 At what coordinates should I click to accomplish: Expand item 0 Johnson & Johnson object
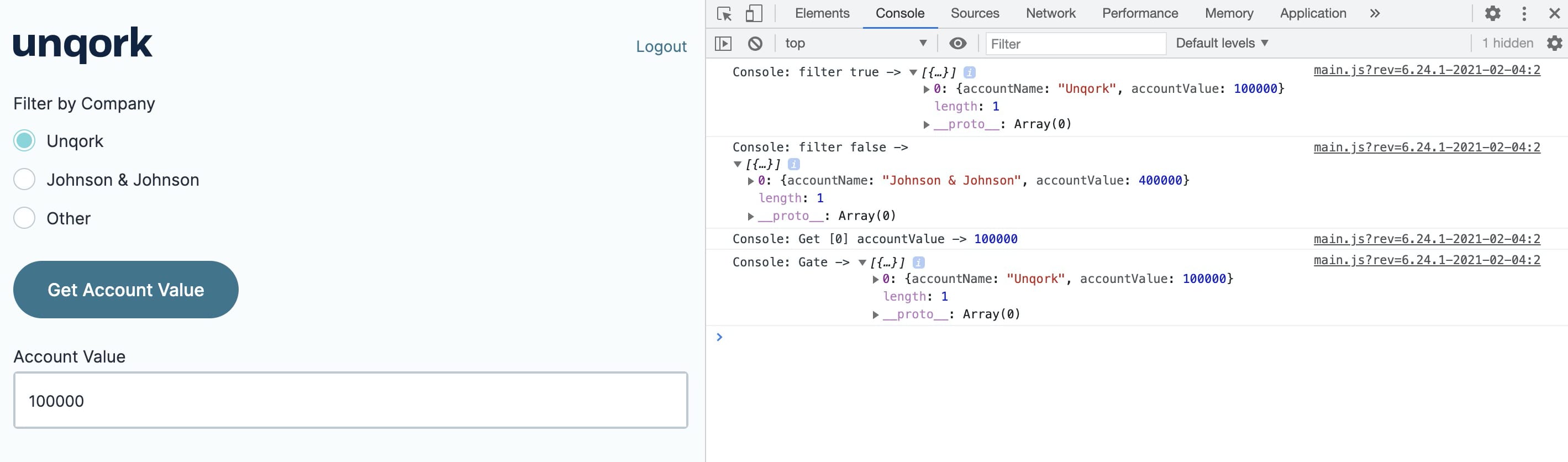[750, 181]
